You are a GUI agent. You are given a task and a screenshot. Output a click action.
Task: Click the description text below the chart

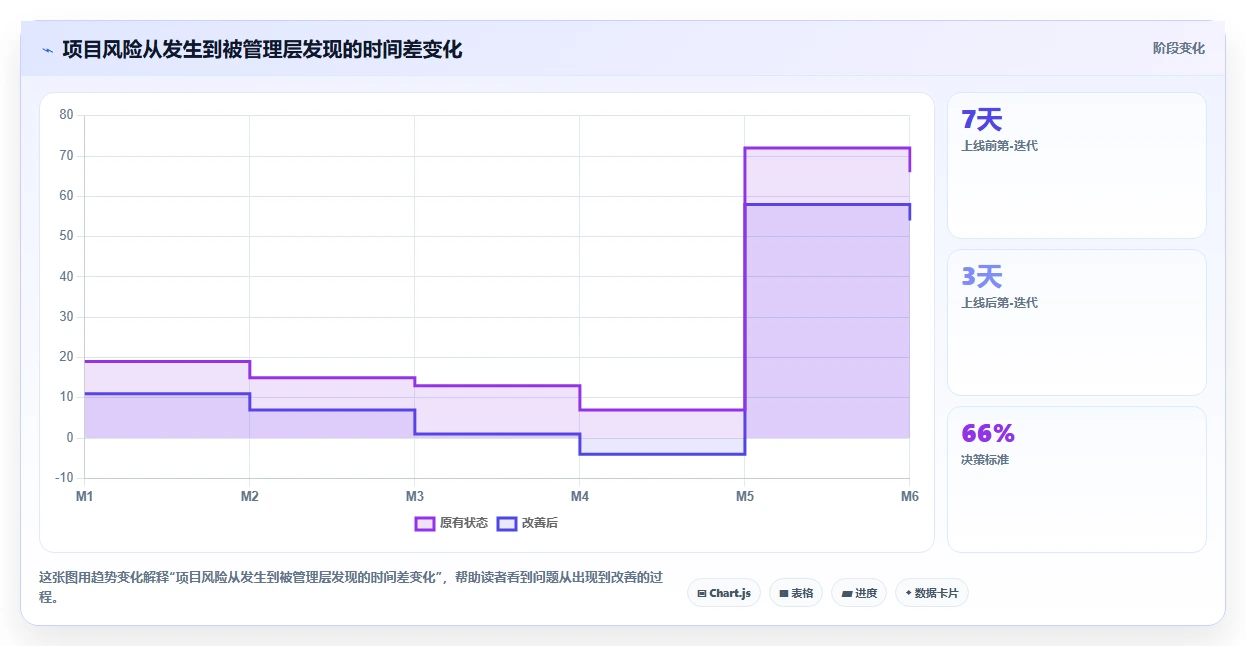[351, 588]
